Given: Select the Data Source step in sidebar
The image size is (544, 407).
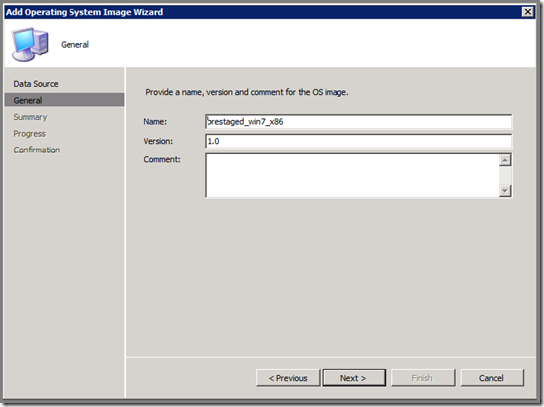Looking at the screenshot, I should (x=36, y=84).
